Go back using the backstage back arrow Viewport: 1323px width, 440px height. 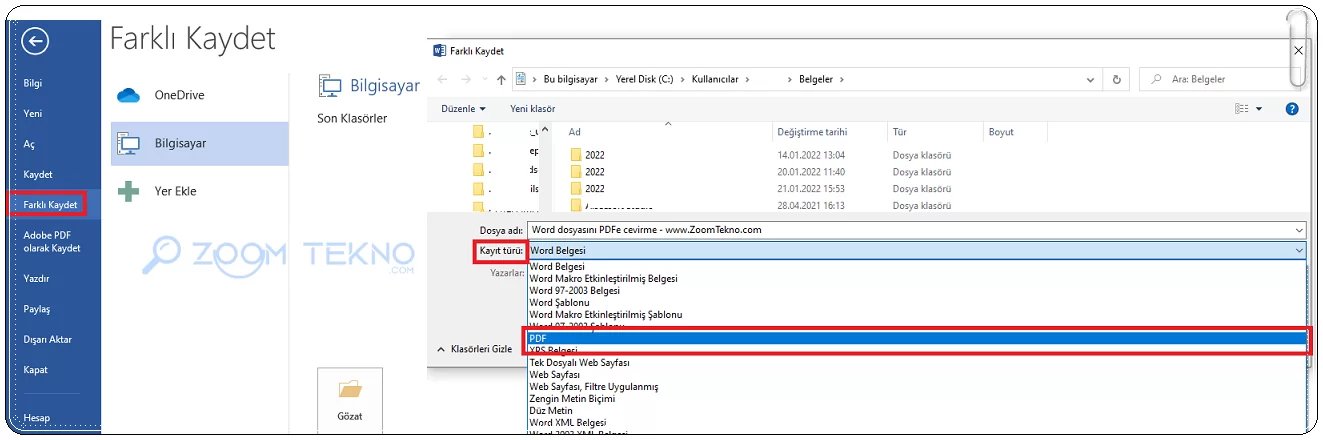(35, 41)
